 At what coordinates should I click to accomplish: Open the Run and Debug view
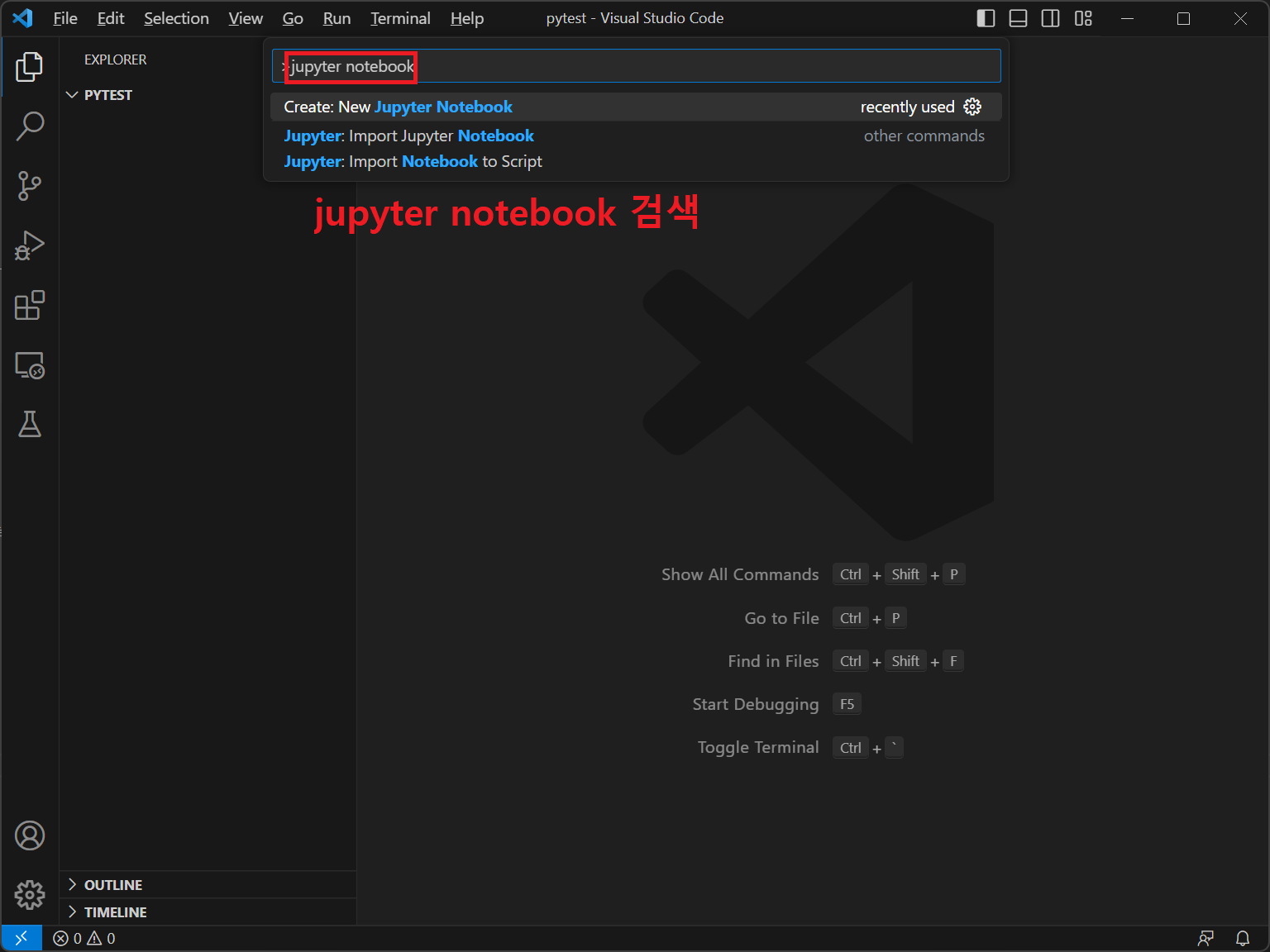[x=30, y=245]
